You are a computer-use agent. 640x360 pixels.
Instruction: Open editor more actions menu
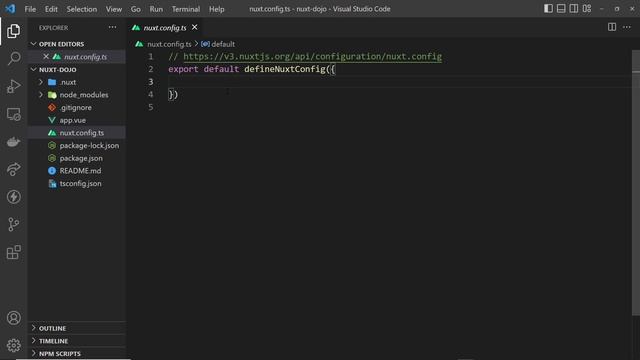(627, 27)
